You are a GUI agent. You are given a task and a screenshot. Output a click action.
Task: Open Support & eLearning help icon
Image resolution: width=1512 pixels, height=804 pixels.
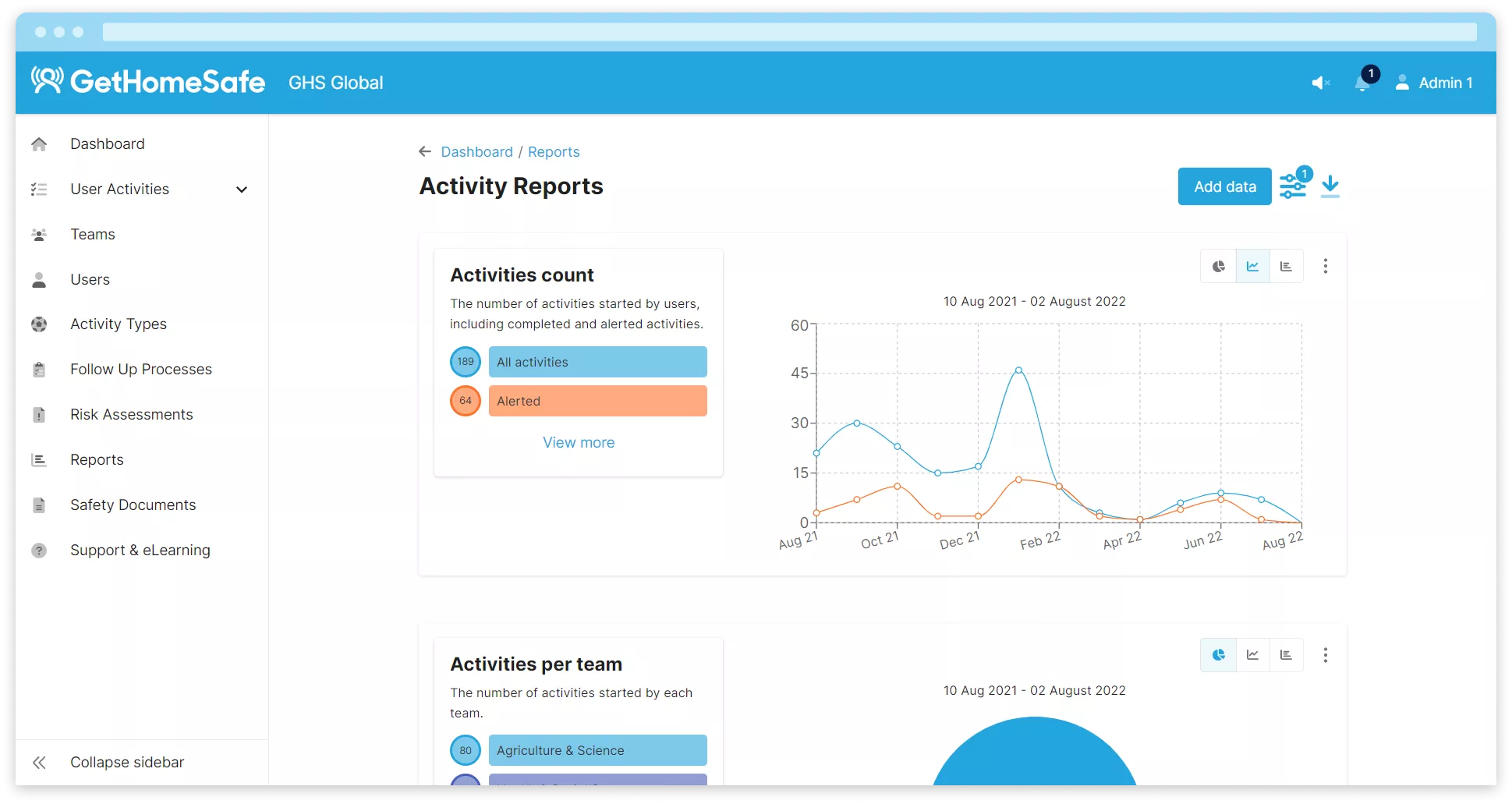tap(39, 551)
